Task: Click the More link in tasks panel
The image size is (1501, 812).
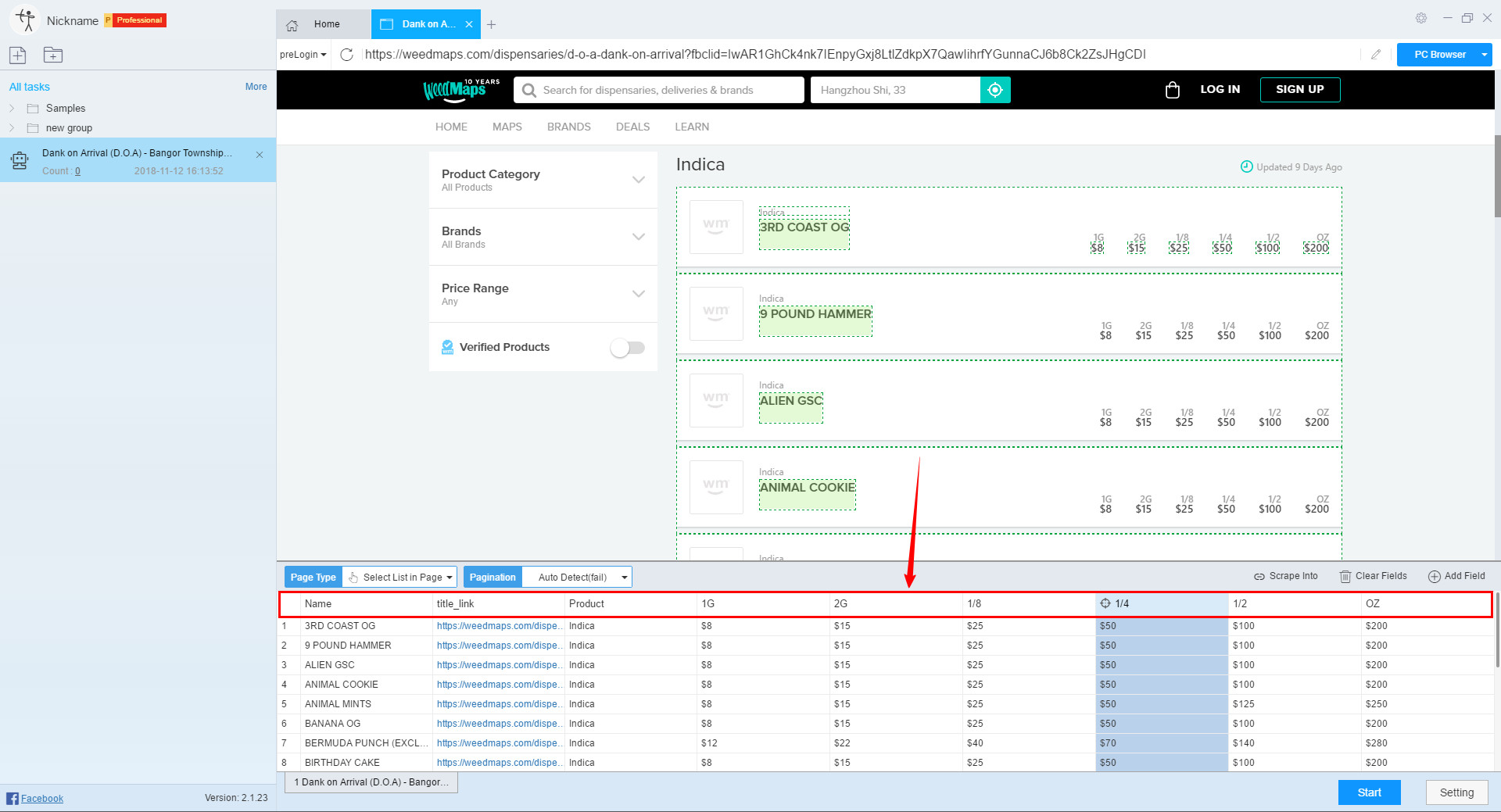Action: (x=256, y=87)
